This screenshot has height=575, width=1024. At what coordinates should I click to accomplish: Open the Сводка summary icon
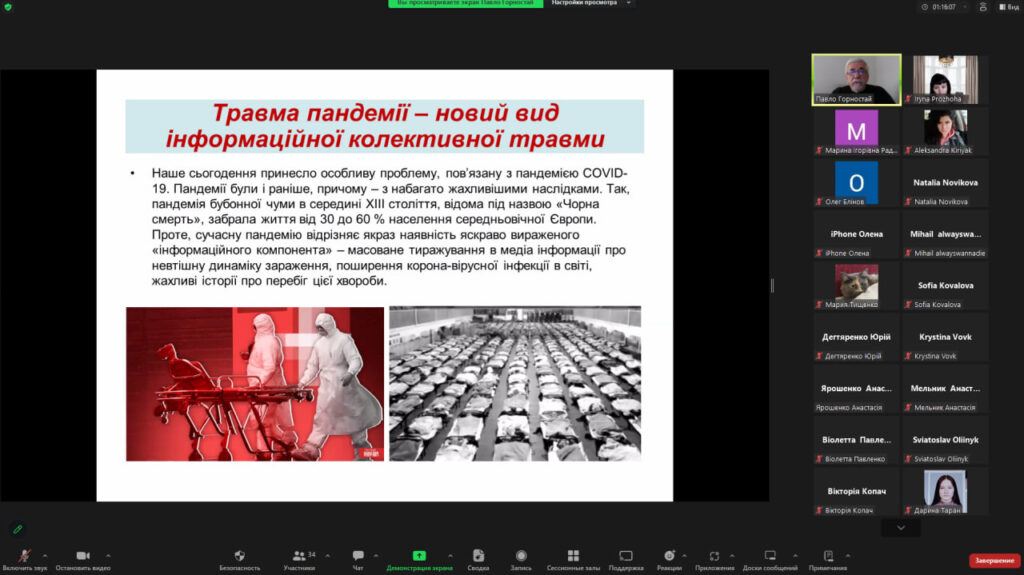(478, 556)
